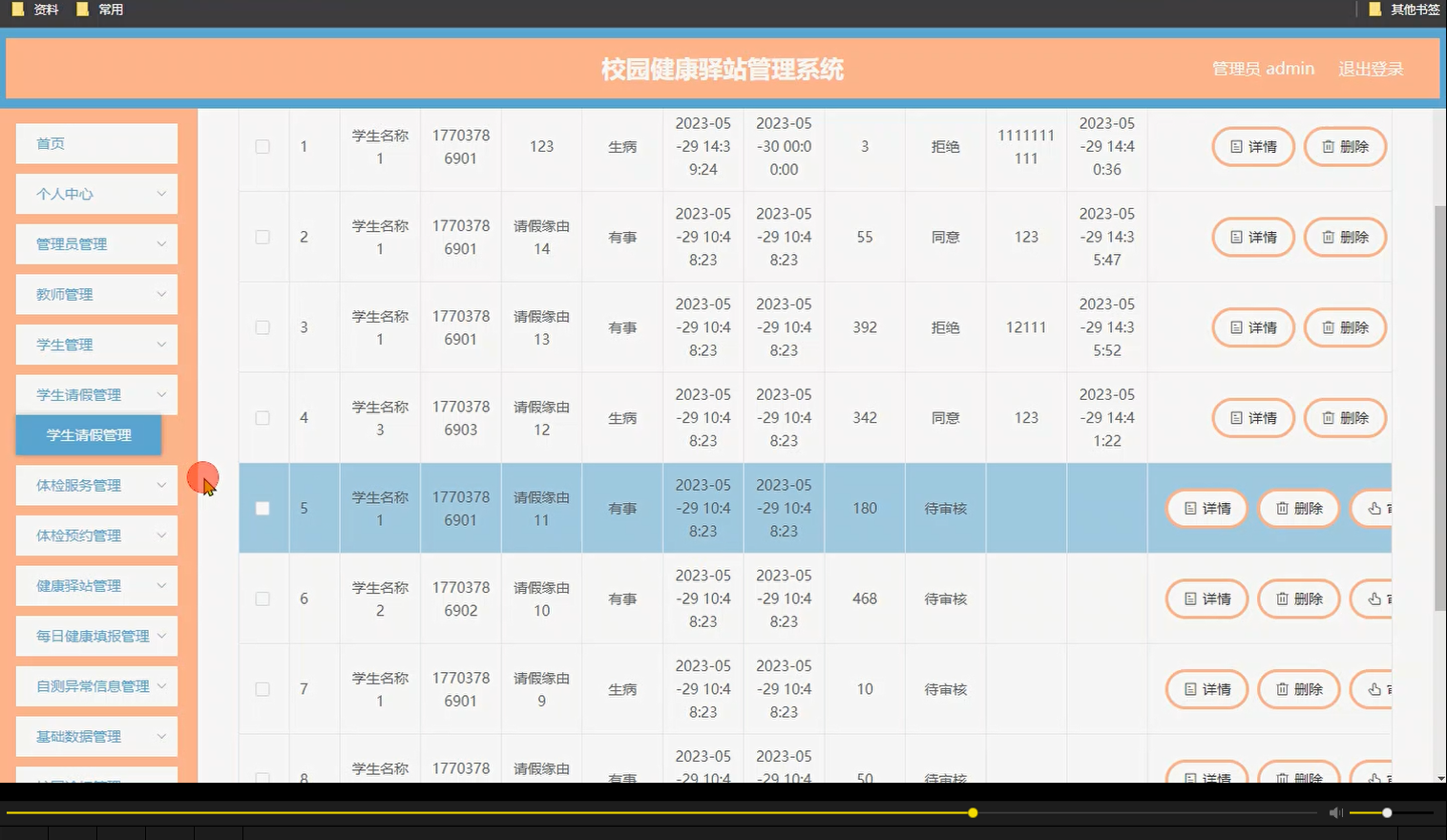Click 删除 in row 3
Screen dimensions: 1447x840
(1345, 327)
